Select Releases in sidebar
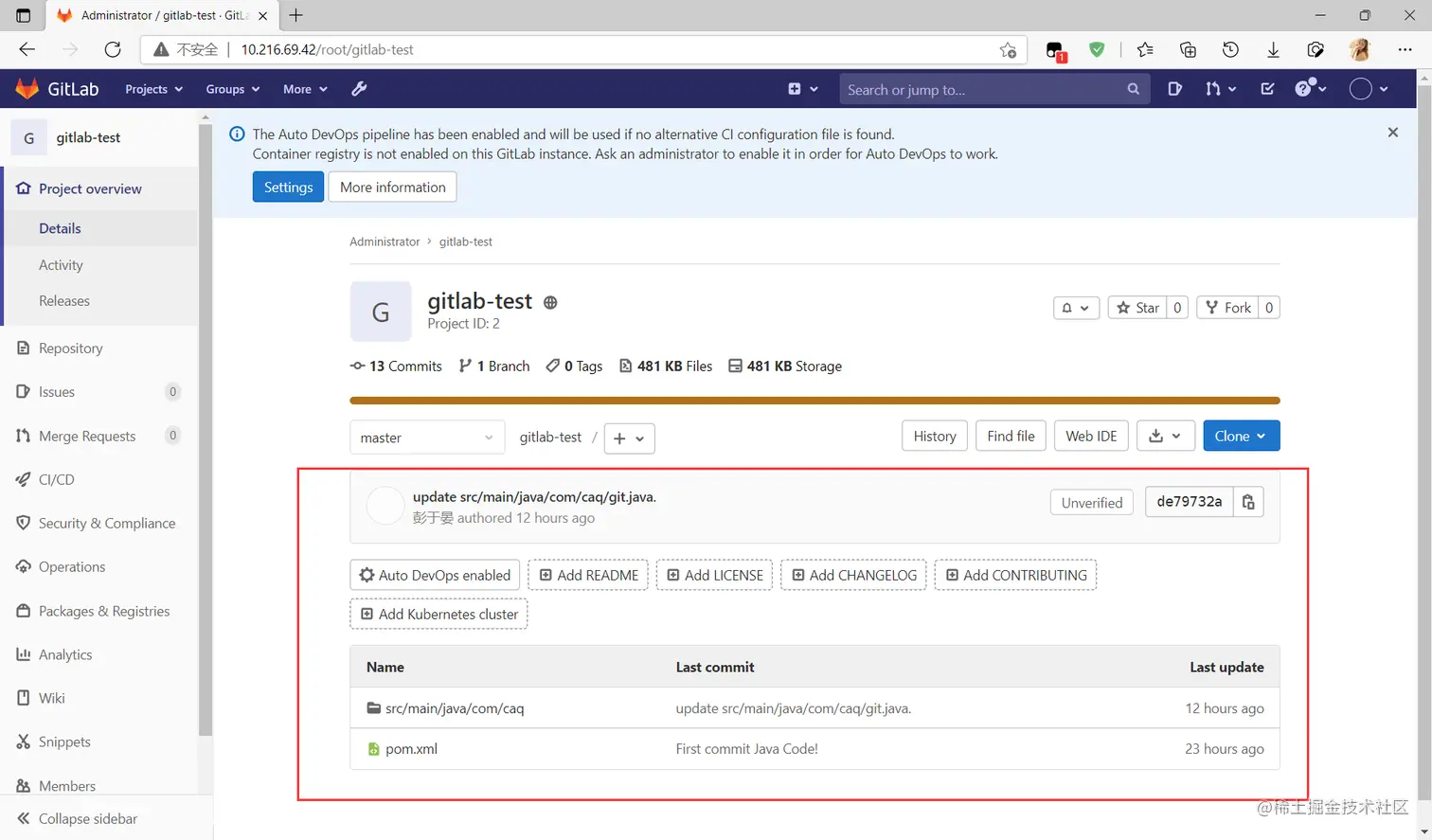1432x840 pixels. [64, 301]
